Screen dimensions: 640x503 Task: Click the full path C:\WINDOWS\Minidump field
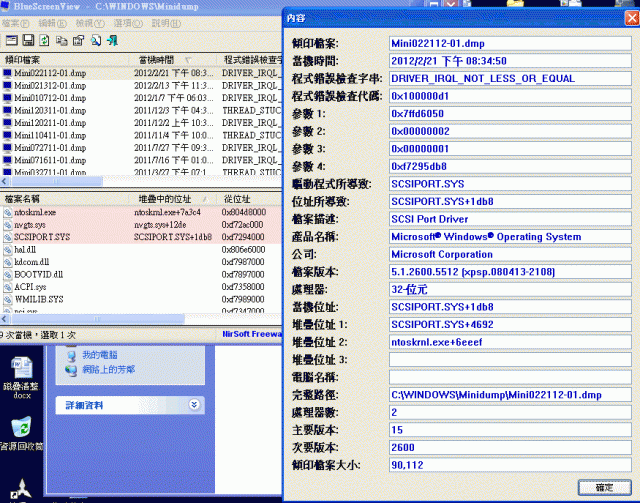tap(510, 395)
